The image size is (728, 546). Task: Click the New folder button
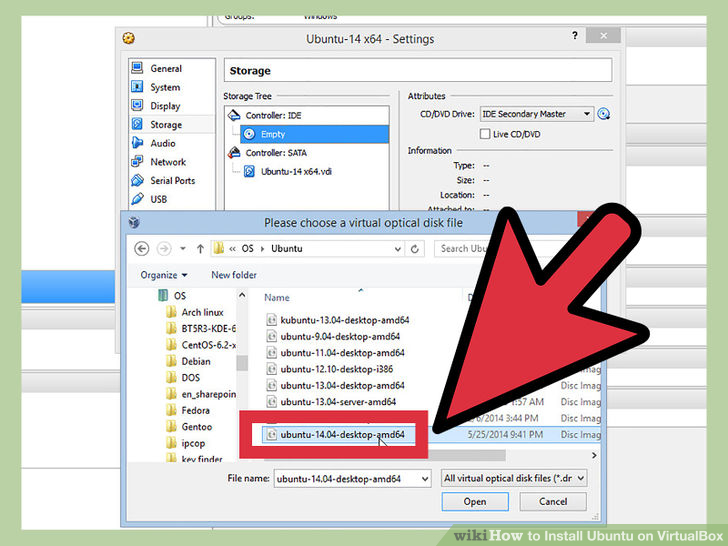coord(234,275)
